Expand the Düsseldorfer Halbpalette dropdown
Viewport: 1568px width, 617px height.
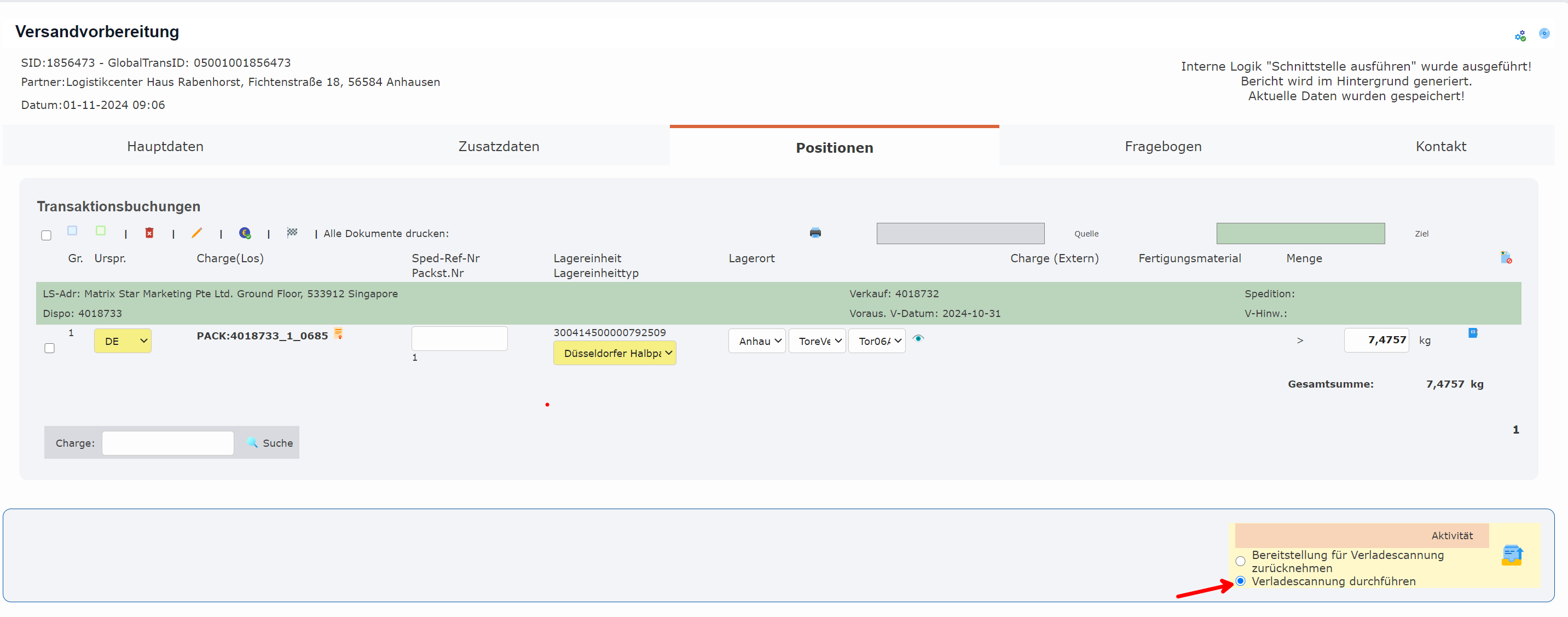(x=614, y=353)
